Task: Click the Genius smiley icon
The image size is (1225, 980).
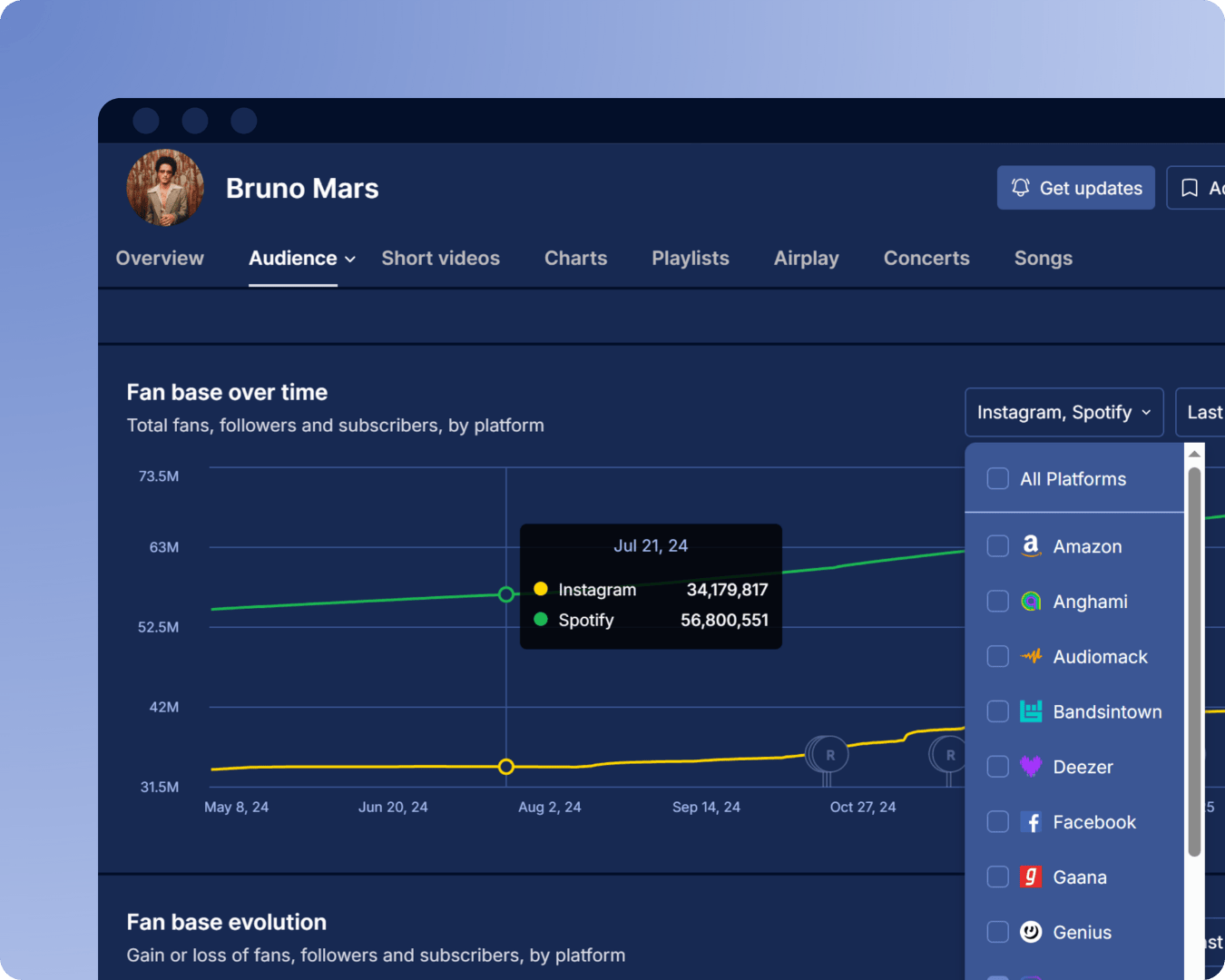Action: tap(1031, 932)
